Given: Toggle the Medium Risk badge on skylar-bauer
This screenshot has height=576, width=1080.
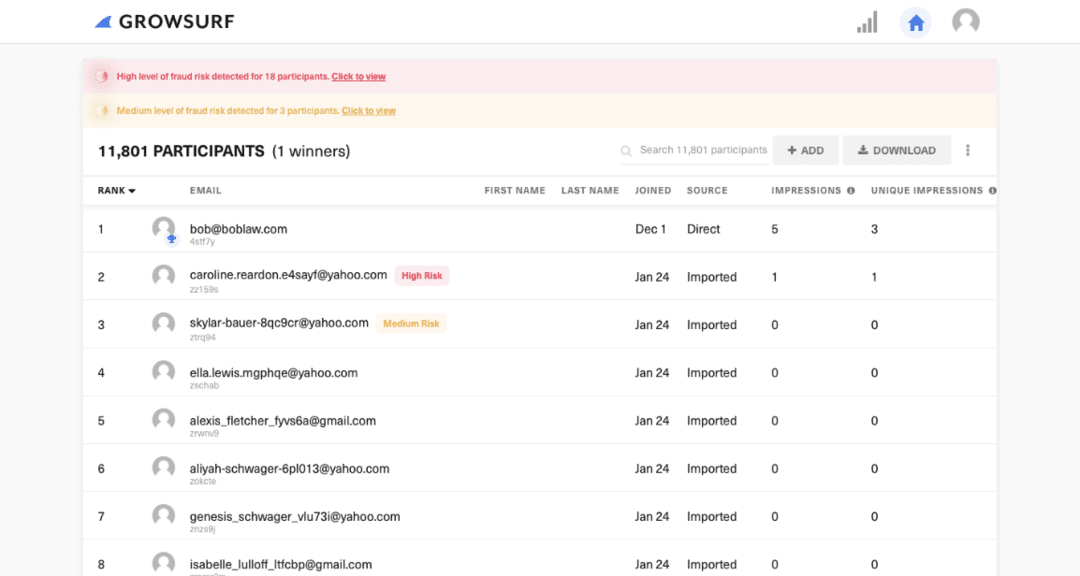Looking at the screenshot, I should click(411, 323).
